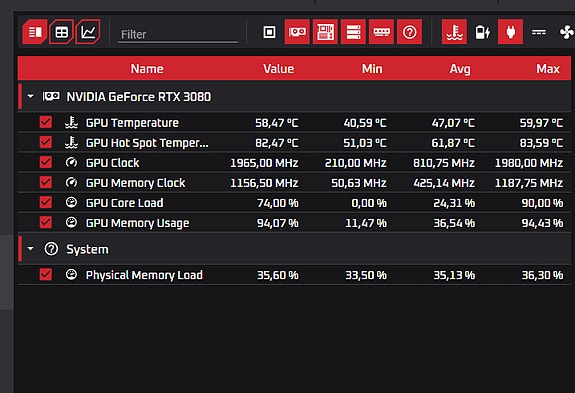
Task: Click the 35,60 % physical memory value
Action: [x=277, y=275]
